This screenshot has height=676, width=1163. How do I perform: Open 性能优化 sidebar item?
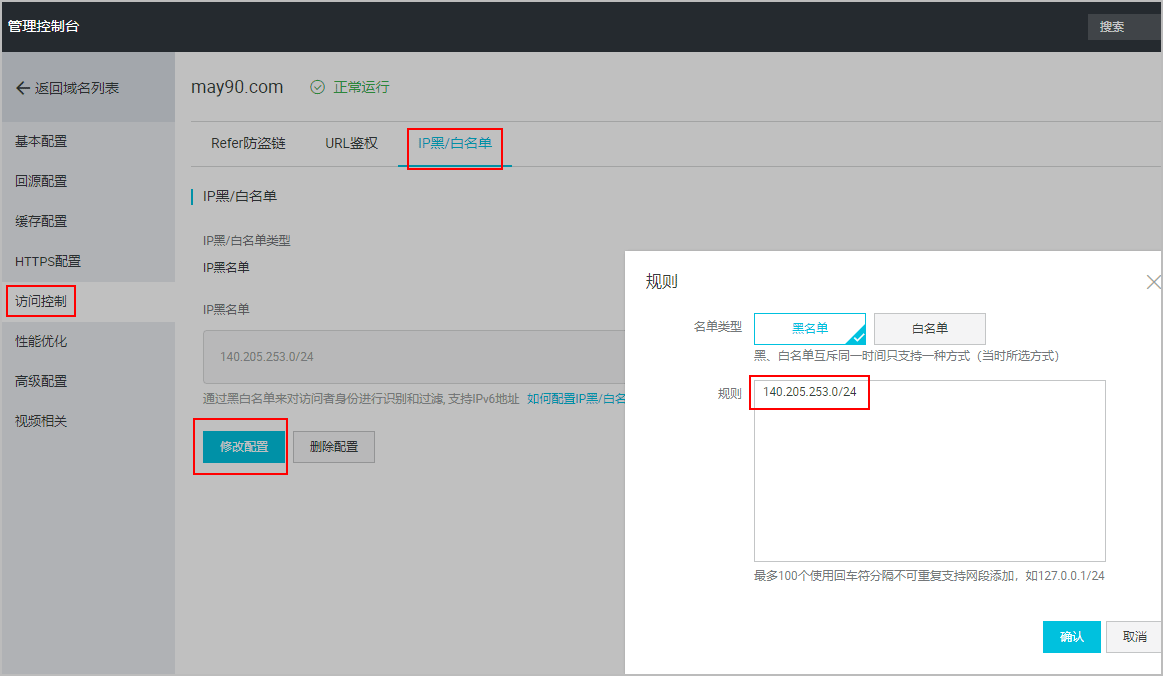click(41, 341)
